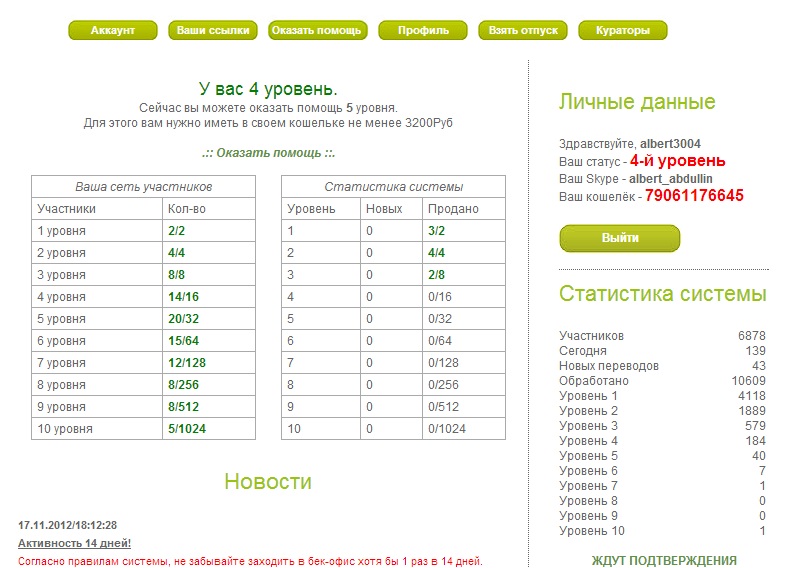This screenshot has width=806, height=568.
Task: Click the 10 уровня row label
Action: click(x=65, y=429)
